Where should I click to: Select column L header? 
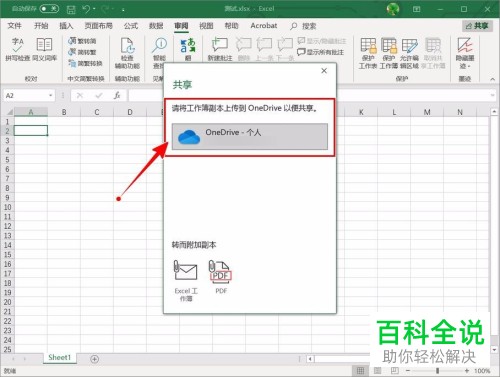394,112
